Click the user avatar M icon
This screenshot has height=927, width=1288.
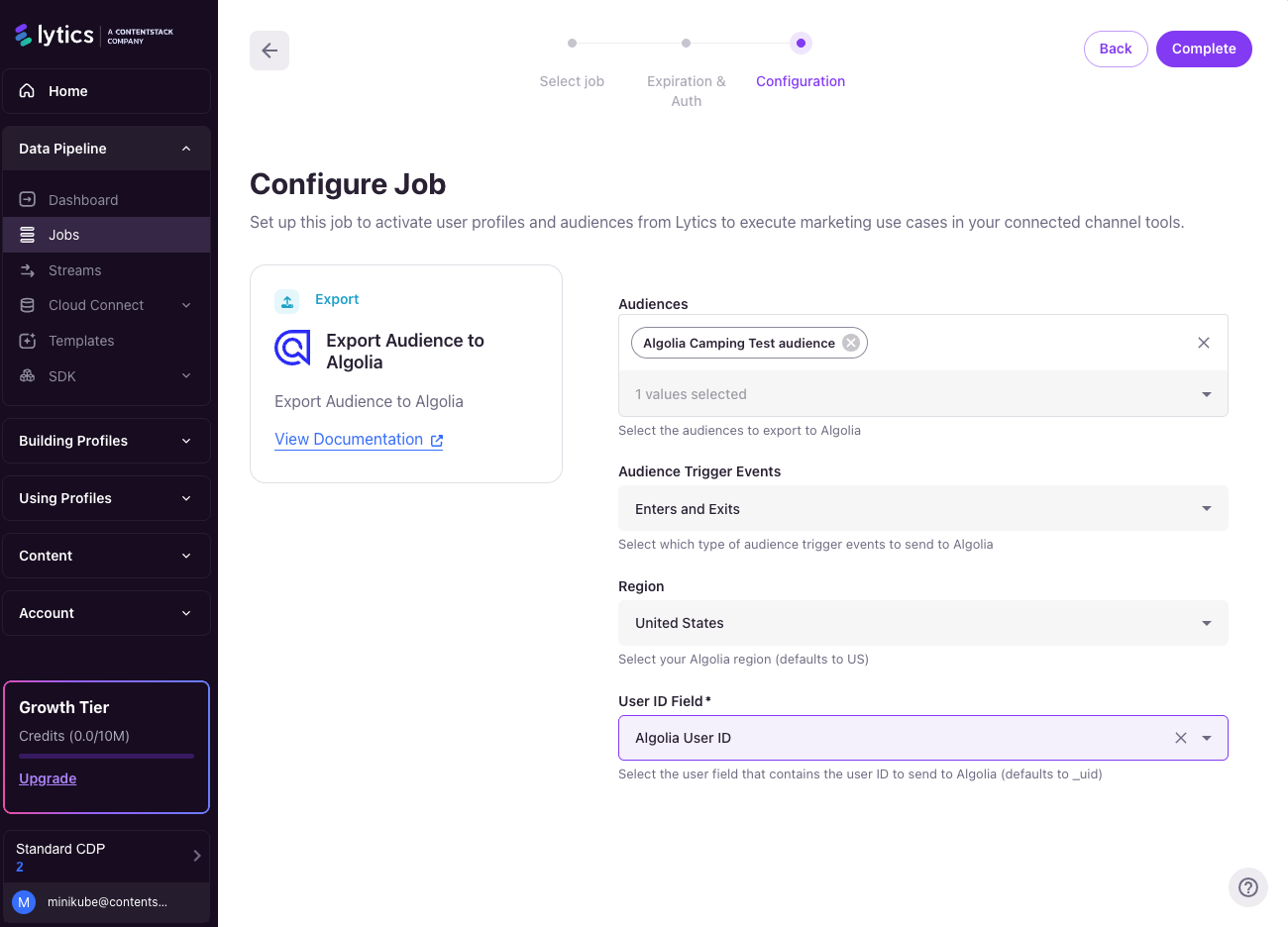[24, 902]
